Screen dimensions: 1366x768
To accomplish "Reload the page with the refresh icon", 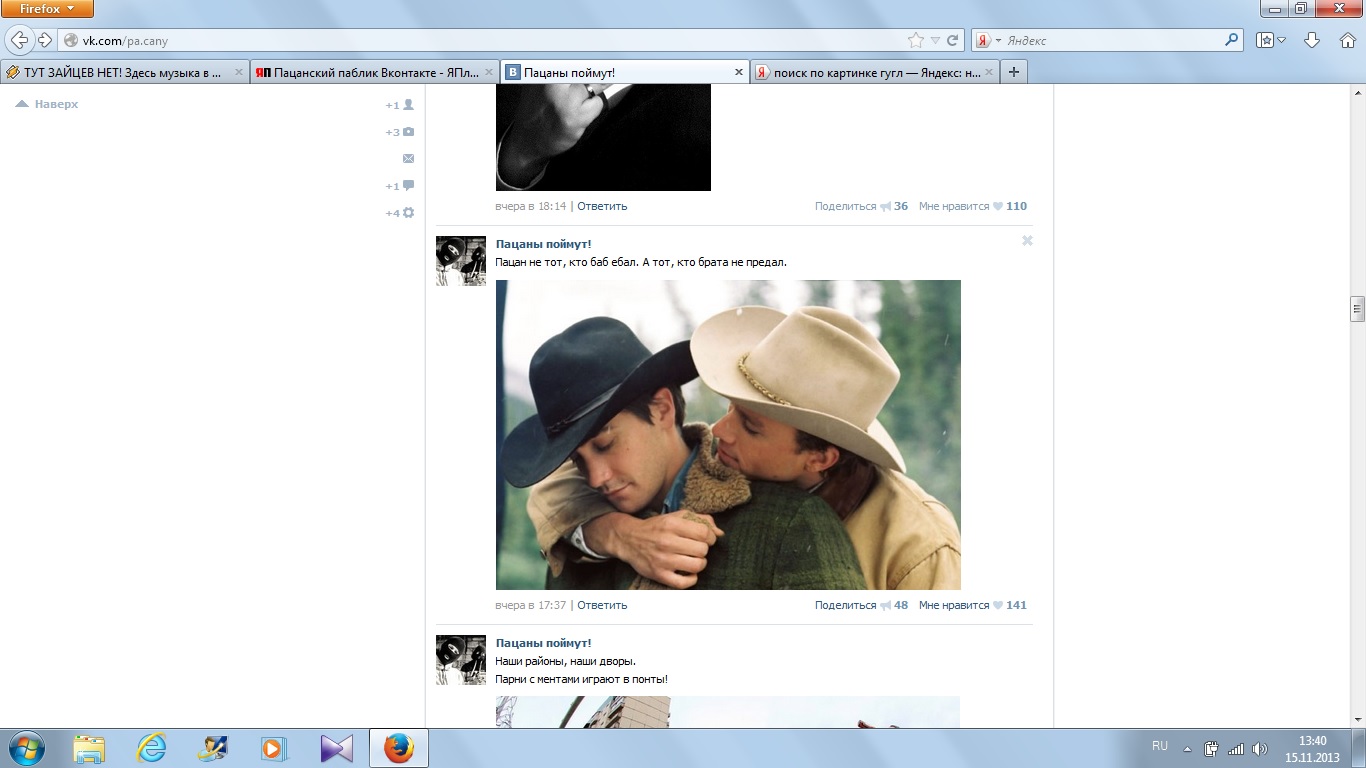I will [x=953, y=41].
